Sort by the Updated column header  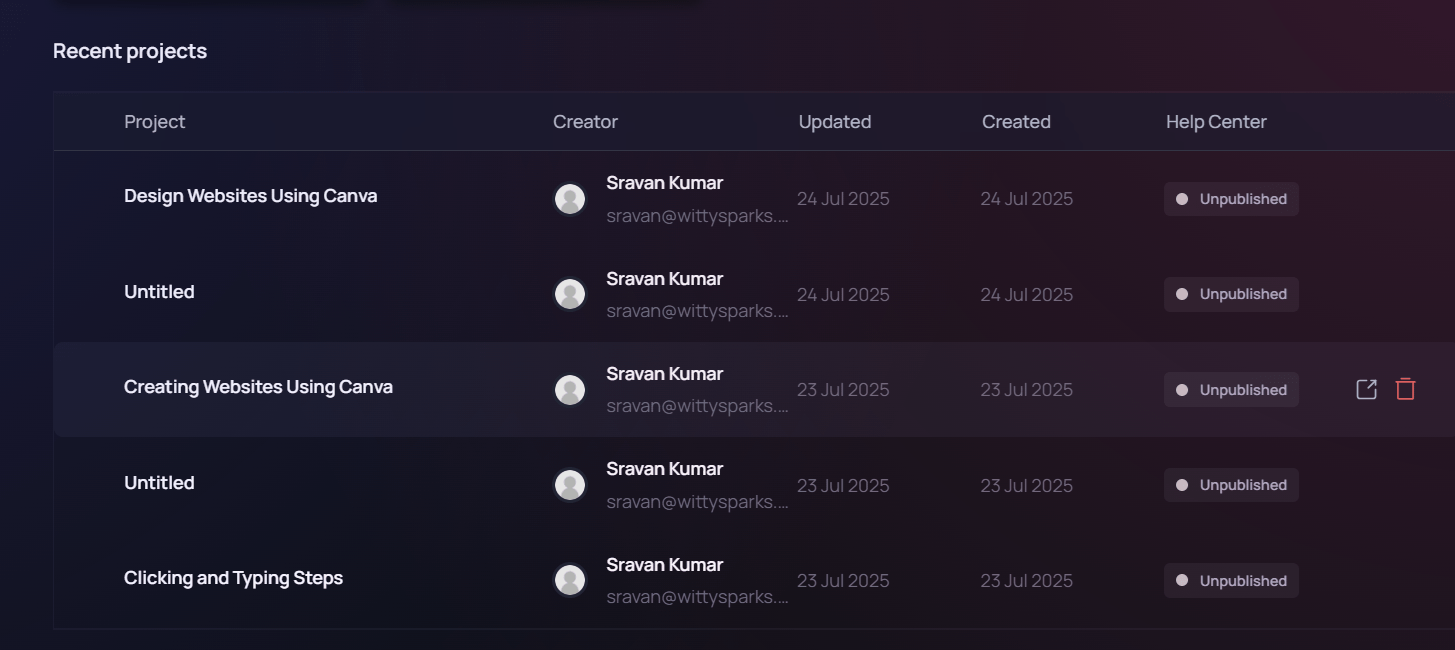(x=835, y=122)
